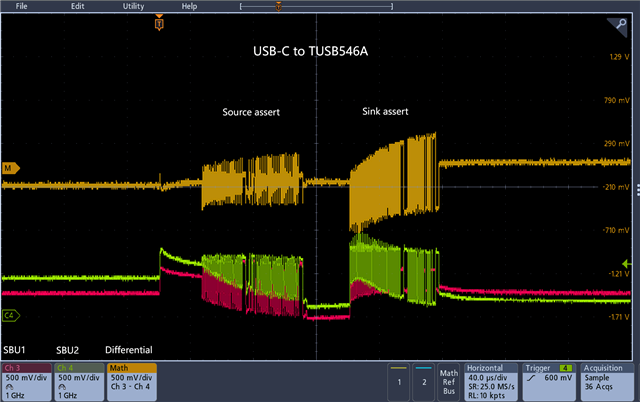Open the File menu
This screenshot has width=640, height=402.
pyautogui.click(x=21, y=6)
